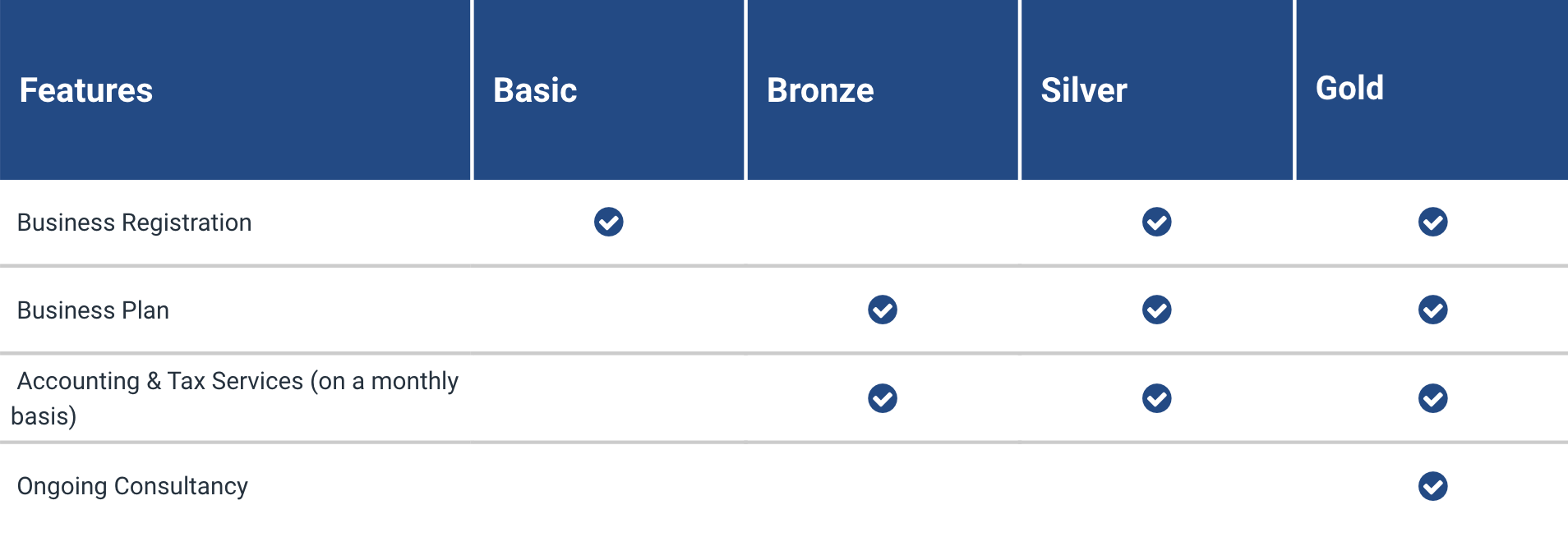Click Gold's Accounting & Tax Services checkmark
1568x537 pixels.
[1432, 398]
